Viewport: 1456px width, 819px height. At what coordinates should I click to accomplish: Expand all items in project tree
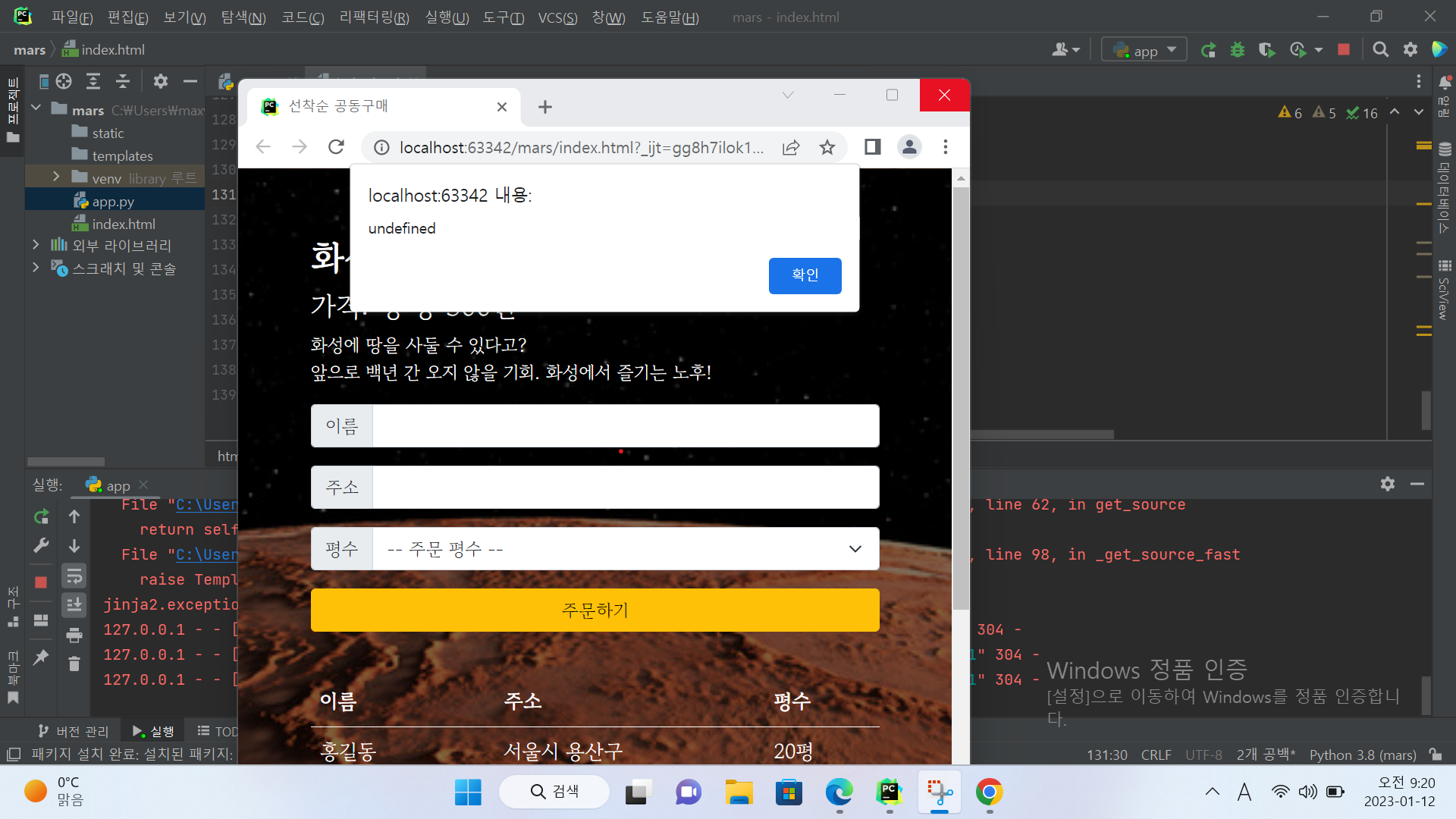(x=93, y=81)
